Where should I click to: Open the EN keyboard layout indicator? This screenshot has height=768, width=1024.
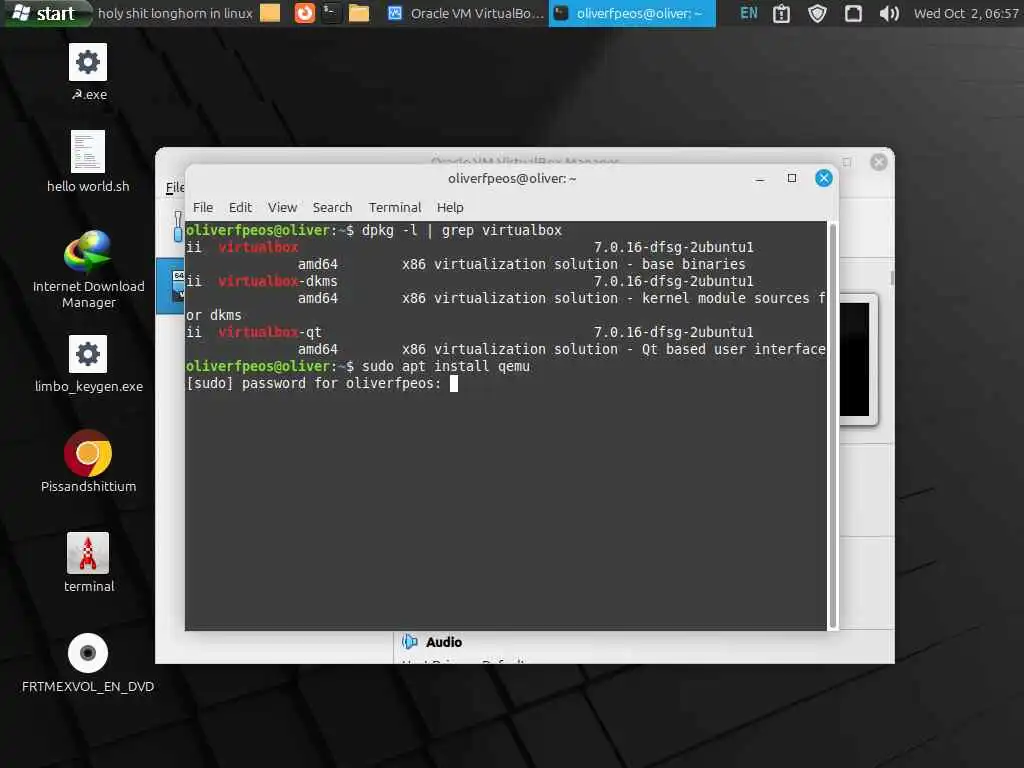[749, 13]
